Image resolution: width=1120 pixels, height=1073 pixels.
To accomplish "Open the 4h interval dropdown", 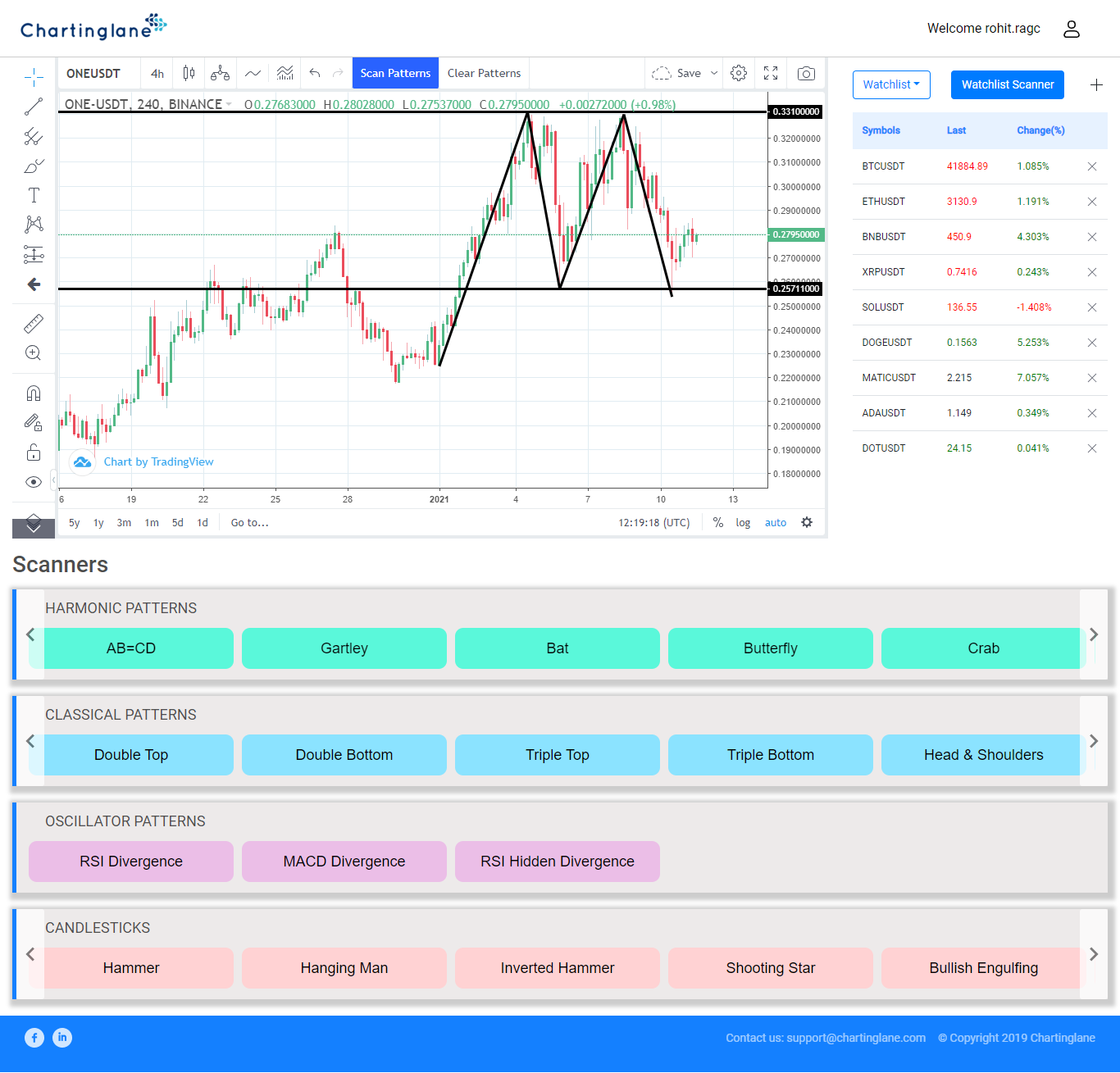I will click(x=157, y=73).
